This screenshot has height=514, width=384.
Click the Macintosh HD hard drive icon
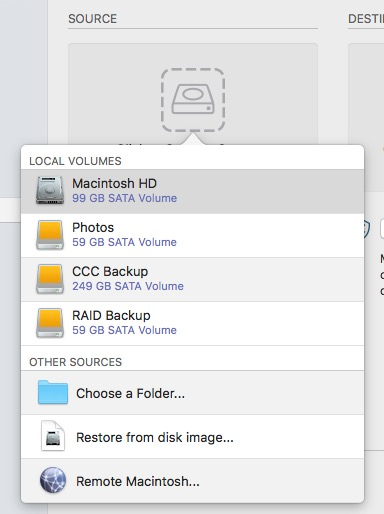50,190
